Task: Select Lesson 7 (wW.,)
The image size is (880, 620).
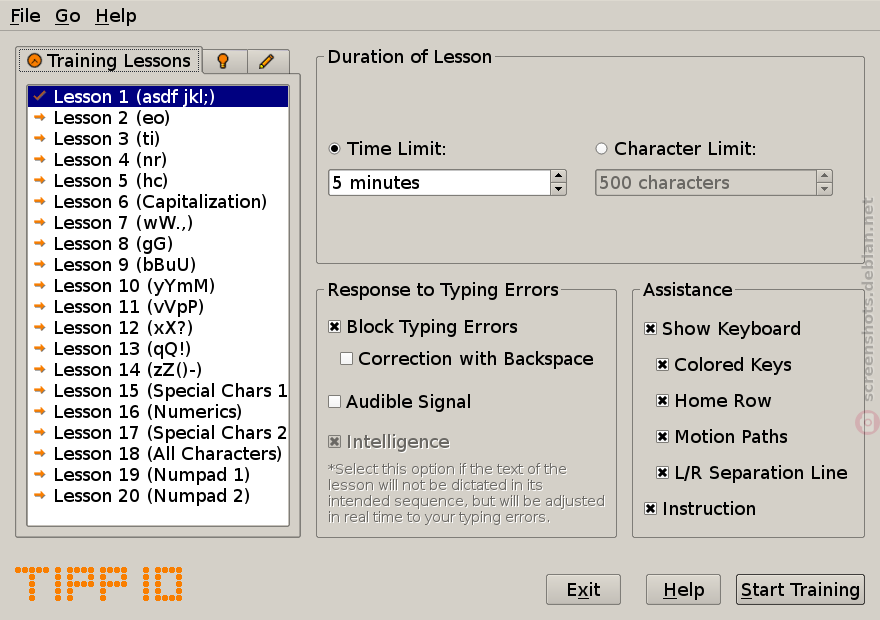Action: (x=158, y=223)
